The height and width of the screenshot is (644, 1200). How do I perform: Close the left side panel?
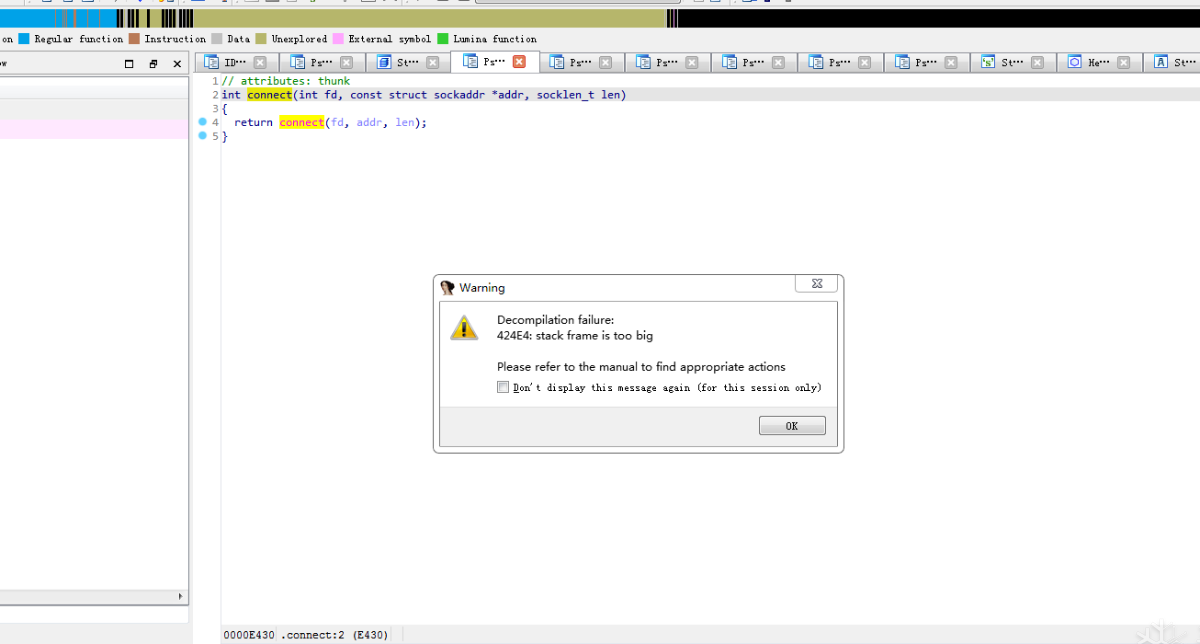177,64
